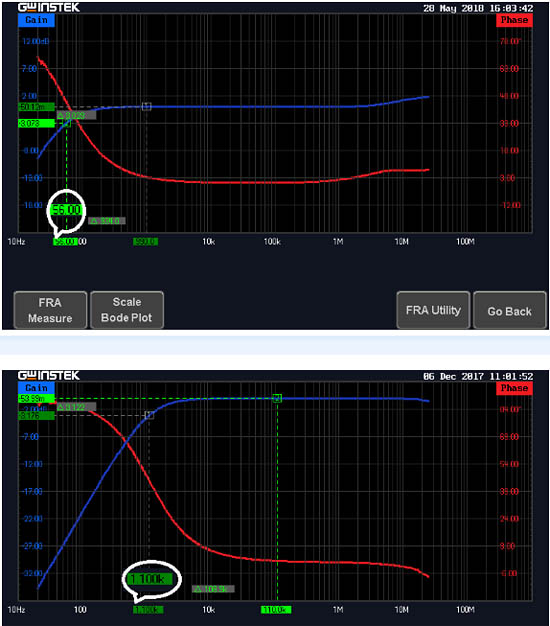Click gray cursor 1 marker on bottom gain curve
Viewport: 550px width, 626px height.
point(149,415)
